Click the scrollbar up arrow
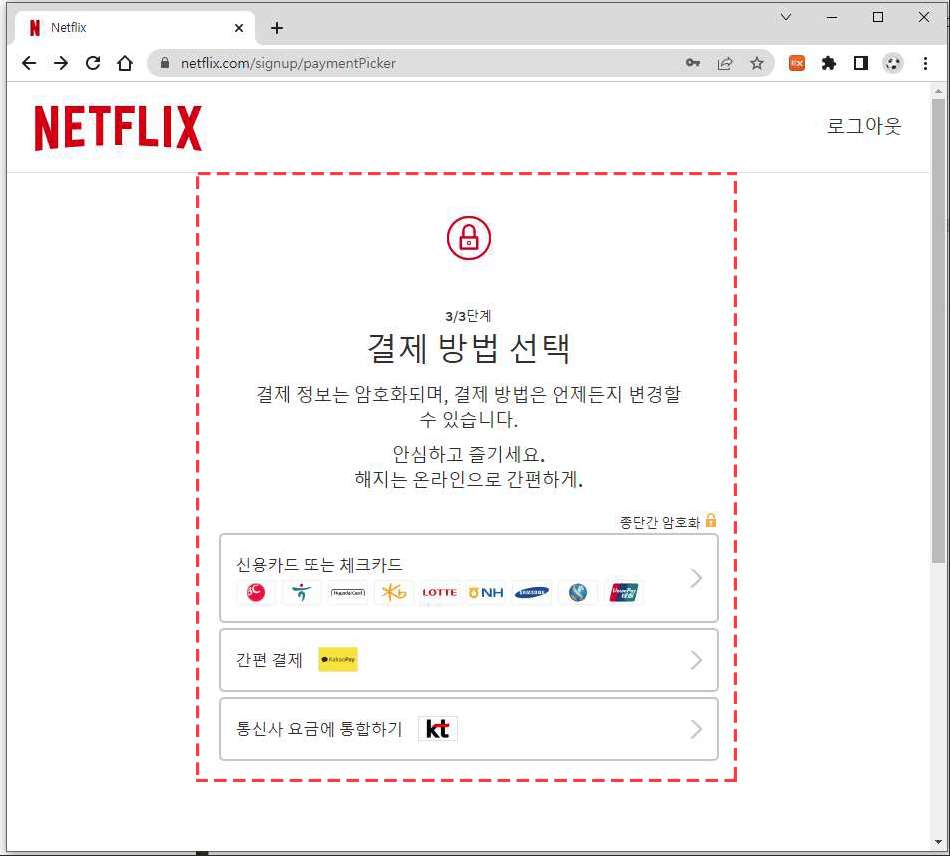 [x=938, y=91]
